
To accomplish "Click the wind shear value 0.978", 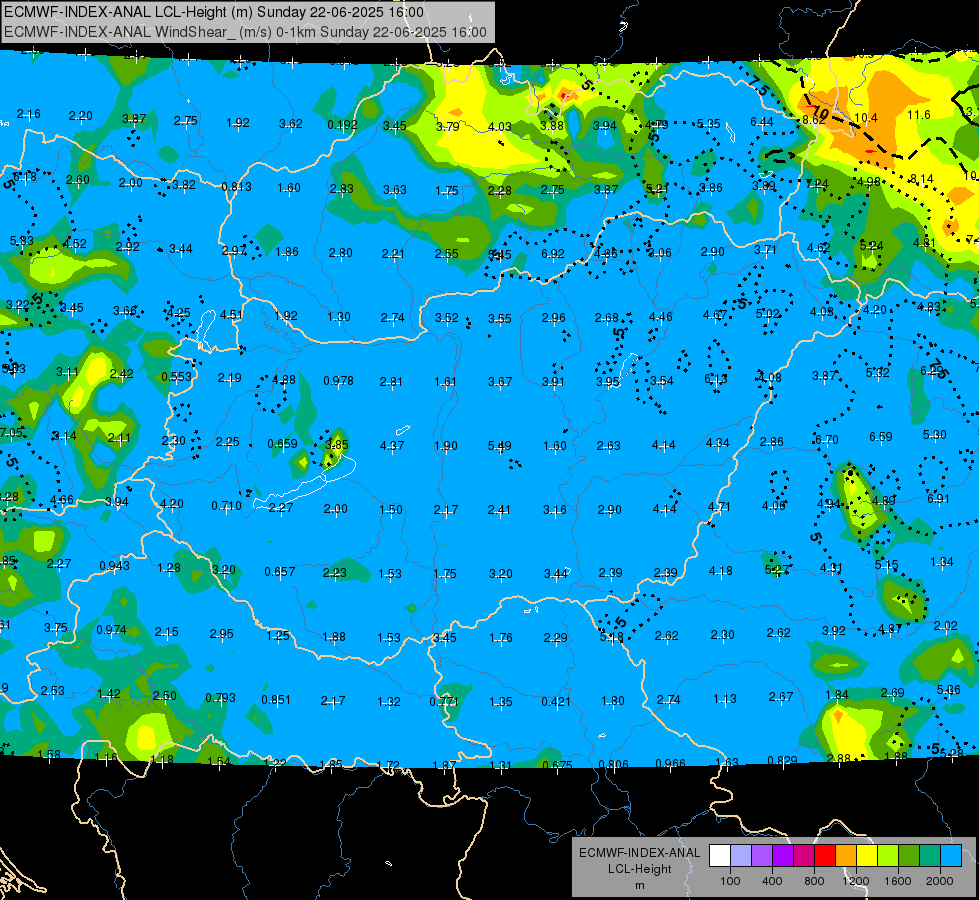I will click(338, 380).
